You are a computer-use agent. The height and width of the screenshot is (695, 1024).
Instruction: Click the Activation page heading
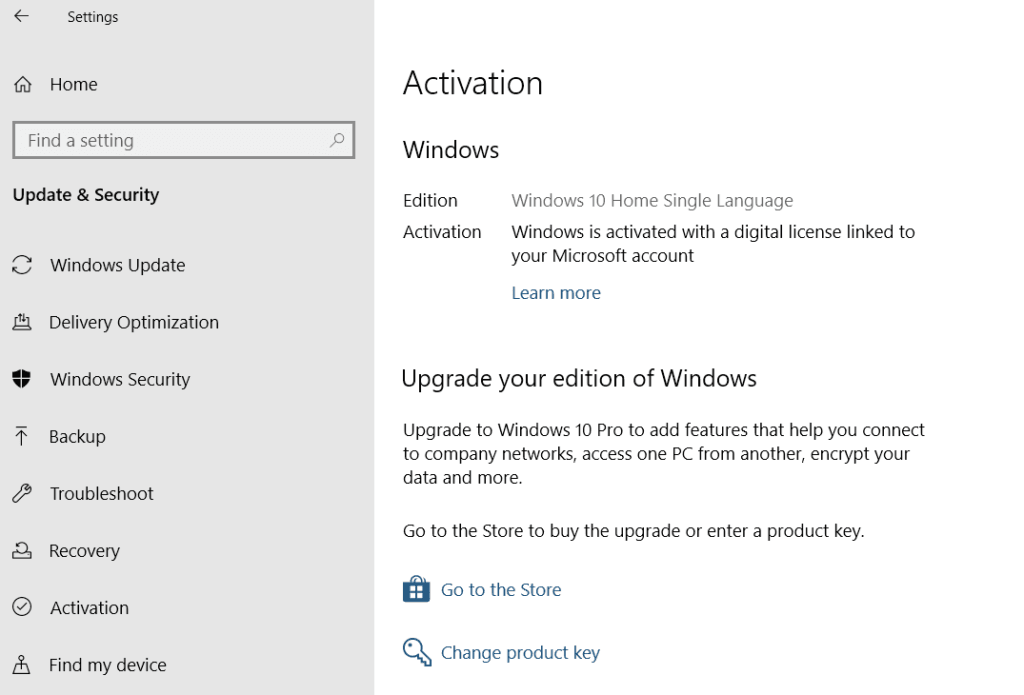click(473, 83)
